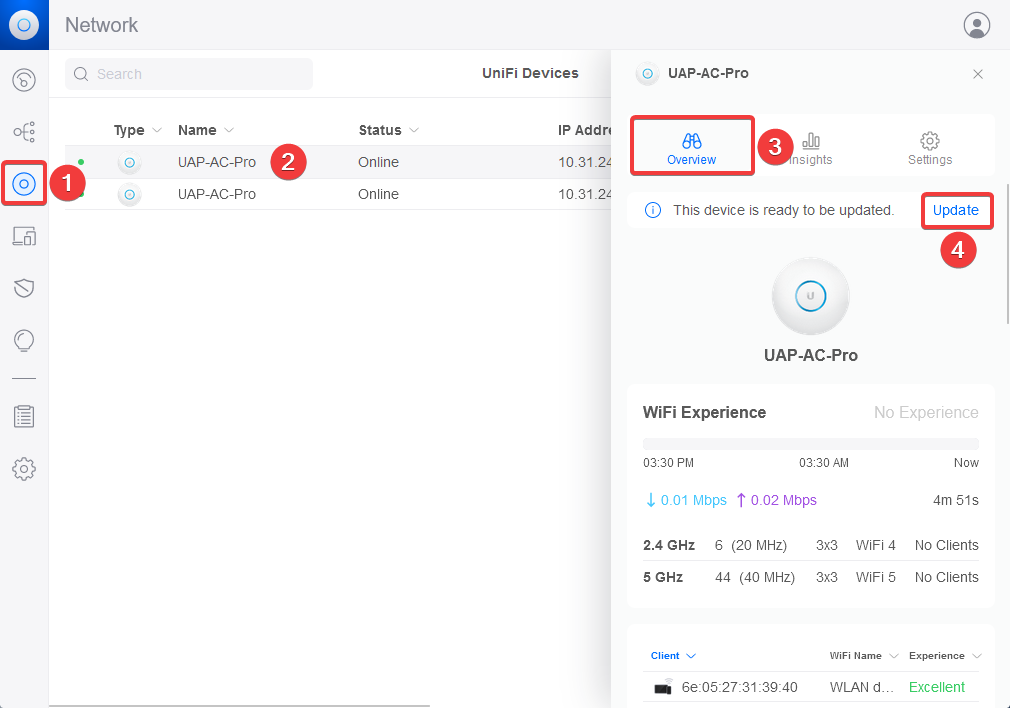The height and width of the screenshot is (708, 1010).
Task: Click the IP Address column header
Action: pyautogui.click(x=585, y=130)
